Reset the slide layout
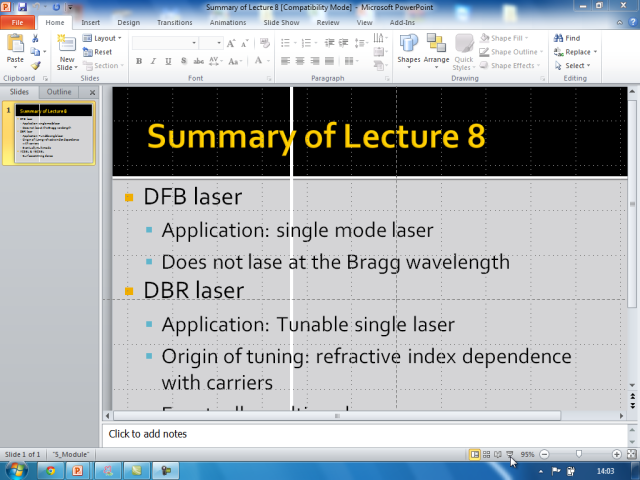Image resolution: width=640 pixels, height=480 pixels. pyautogui.click(x=97, y=52)
